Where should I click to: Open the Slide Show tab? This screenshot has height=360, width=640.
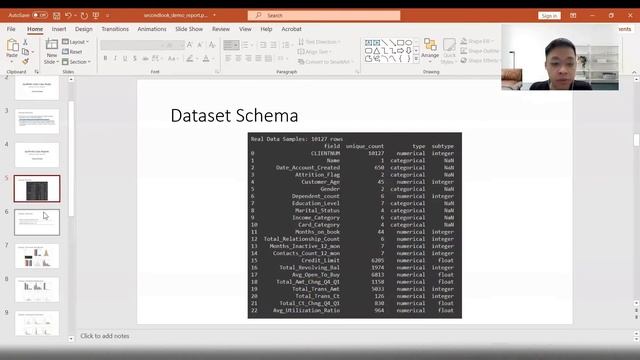pos(189,29)
